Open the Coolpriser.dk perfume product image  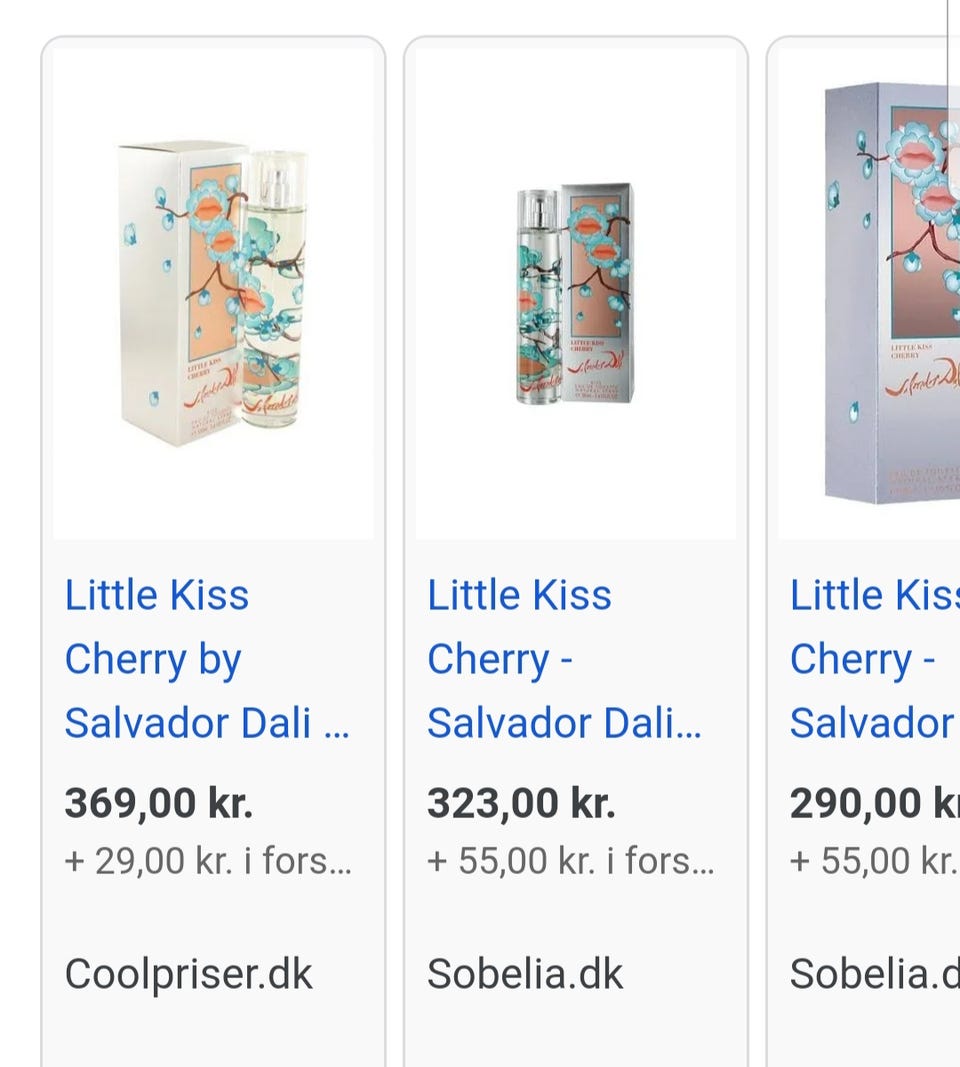(x=213, y=293)
